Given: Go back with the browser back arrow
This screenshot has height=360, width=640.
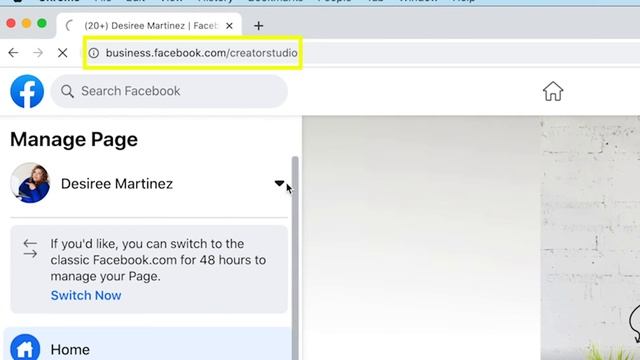Looking at the screenshot, I should (x=13, y=53).
